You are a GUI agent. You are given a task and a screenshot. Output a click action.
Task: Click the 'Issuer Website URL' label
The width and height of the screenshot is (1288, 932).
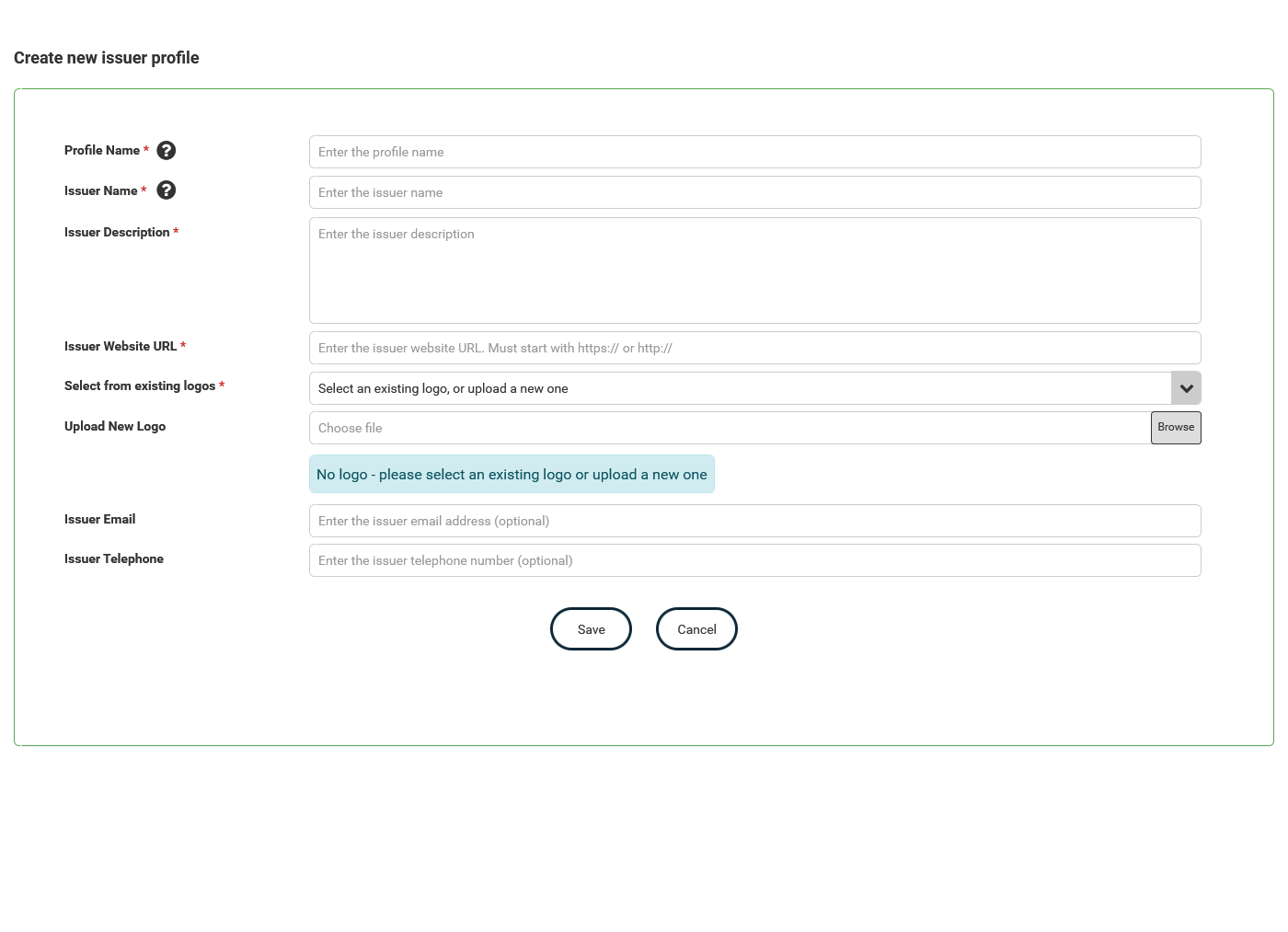tap(121, 346)
